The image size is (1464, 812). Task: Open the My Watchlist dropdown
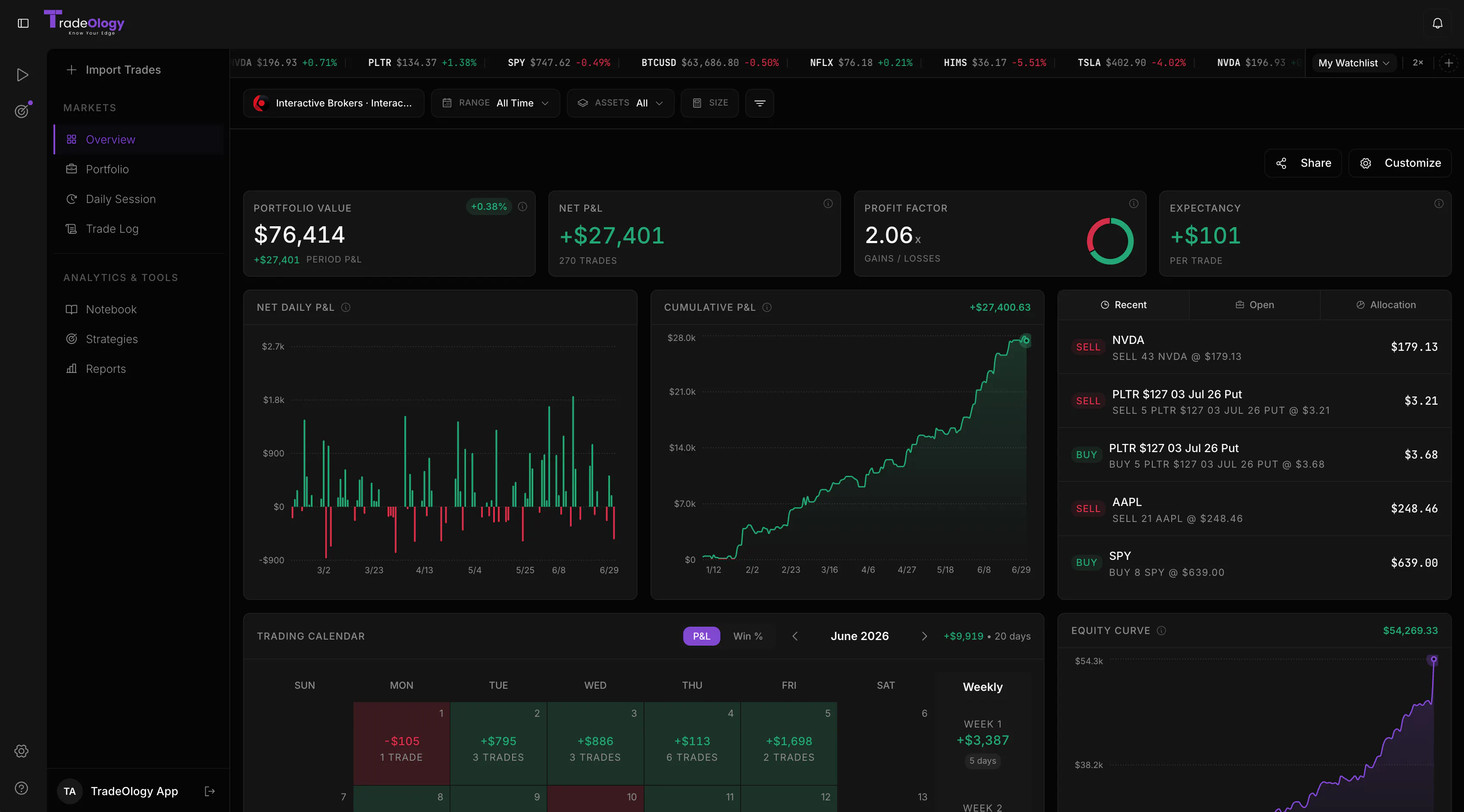click(x=1354, y=62)
